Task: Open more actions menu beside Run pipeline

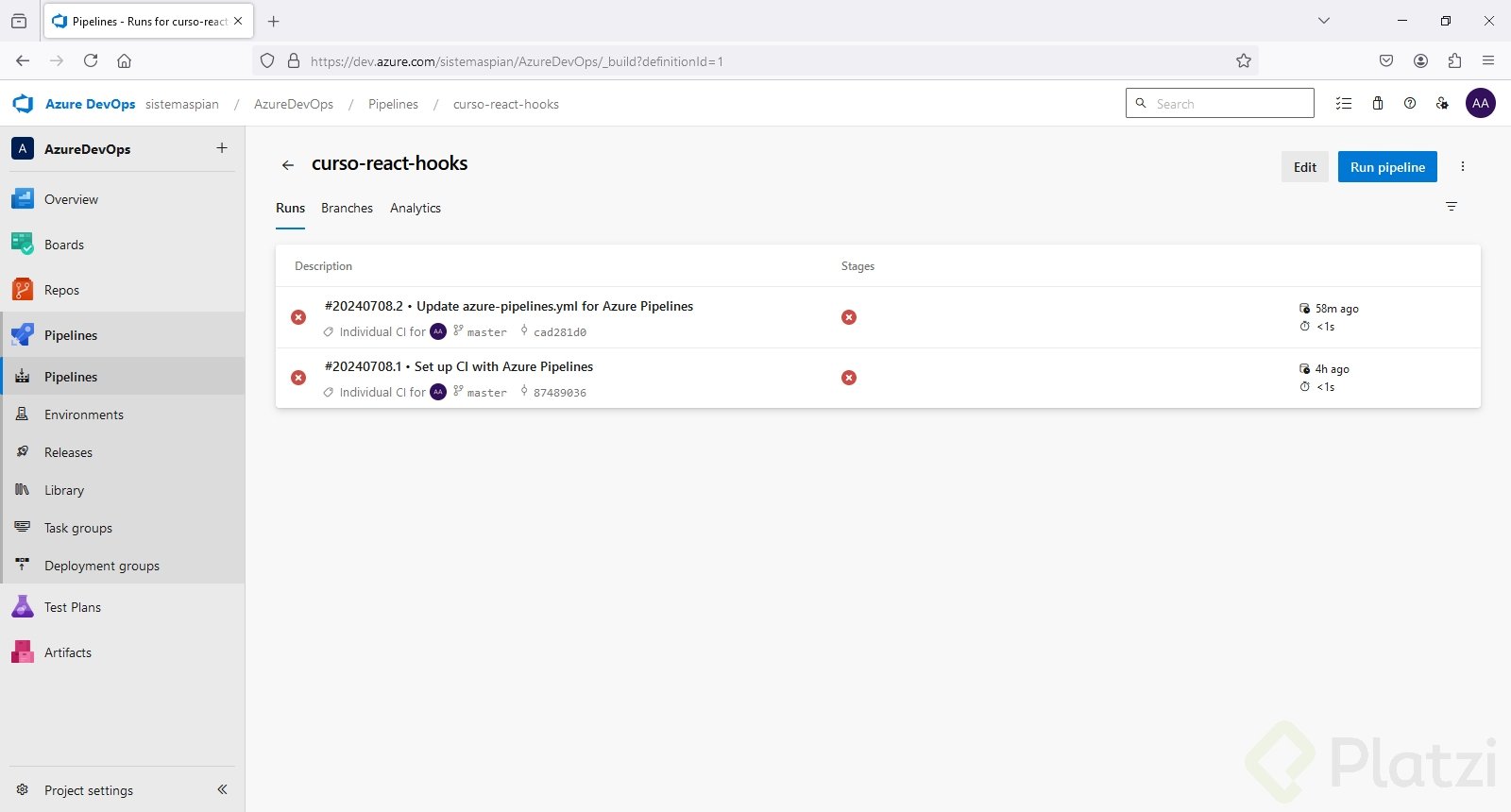Action: point(1463,167)
